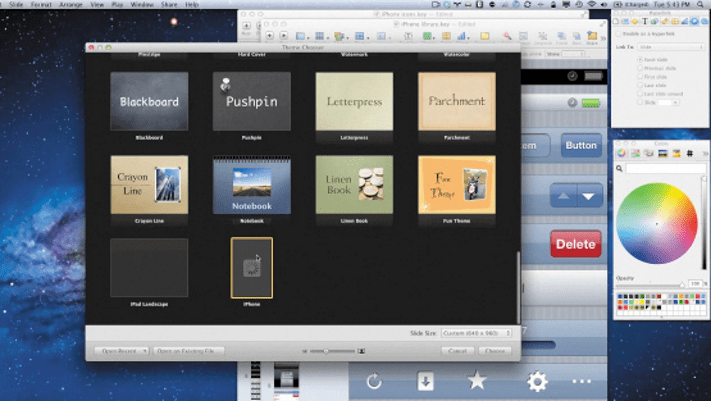Click the star favorites icon

(x=477, y=381)
